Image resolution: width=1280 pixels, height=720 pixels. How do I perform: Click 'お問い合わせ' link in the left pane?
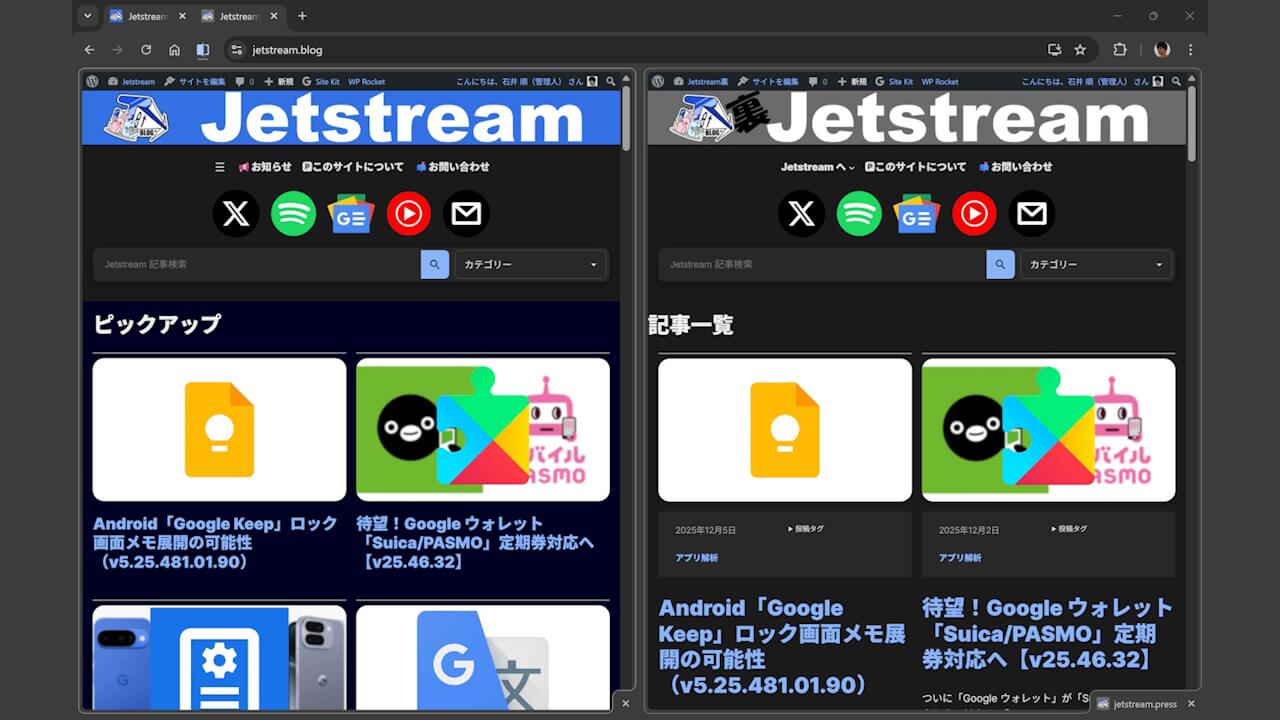[453, 167]
